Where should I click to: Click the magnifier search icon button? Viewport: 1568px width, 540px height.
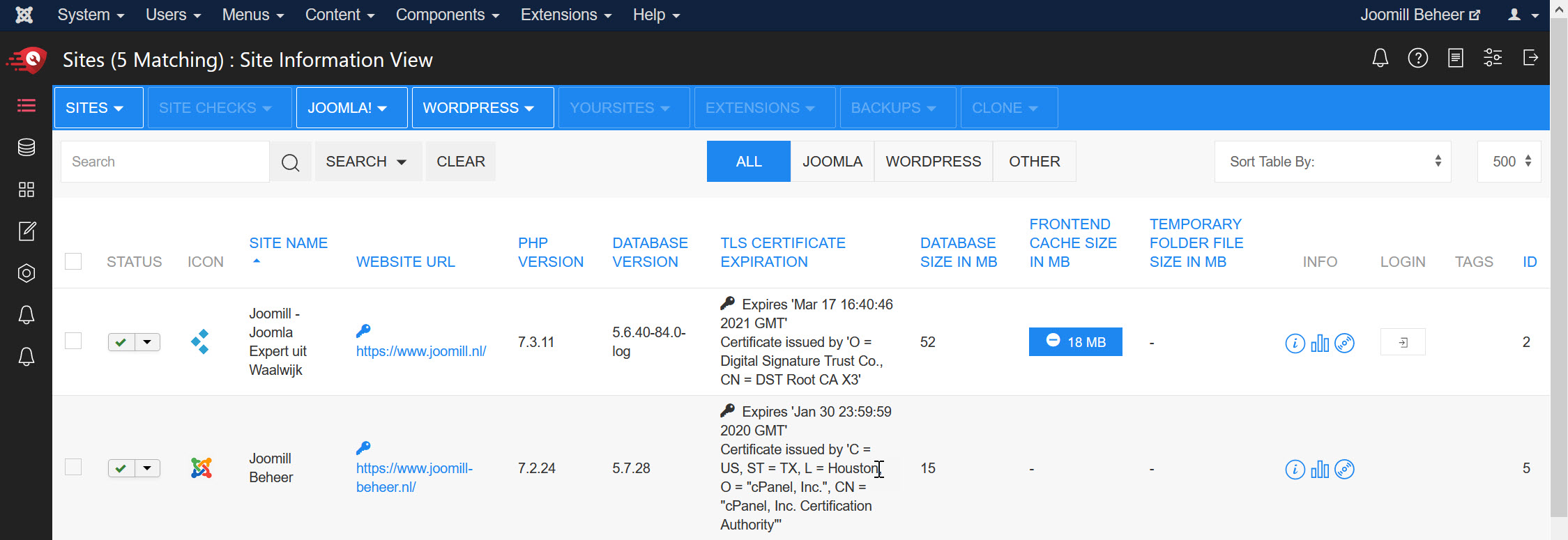290,162
